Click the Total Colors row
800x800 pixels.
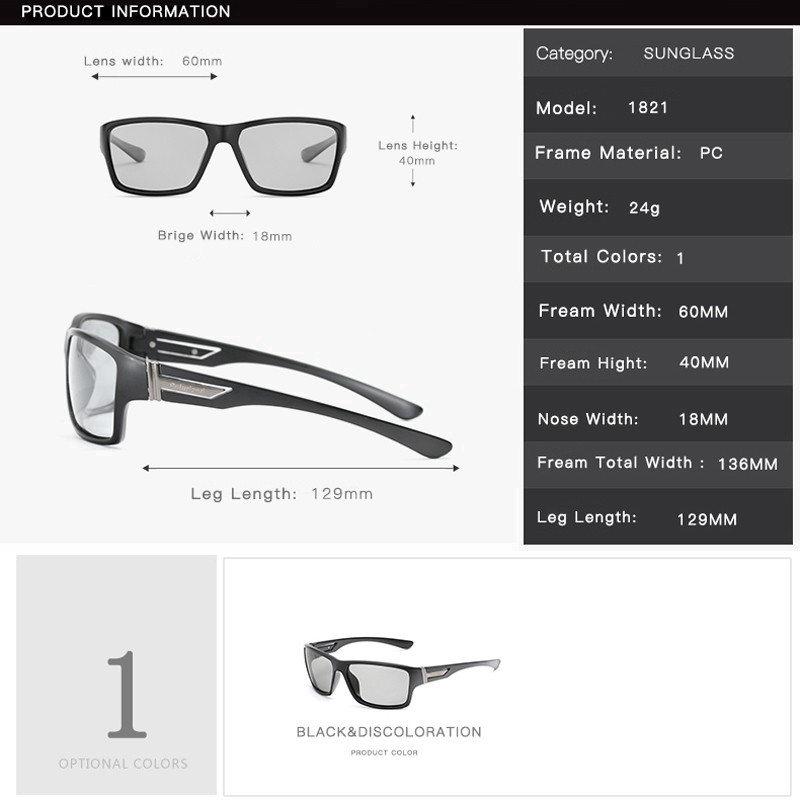[x=658, y=259]
